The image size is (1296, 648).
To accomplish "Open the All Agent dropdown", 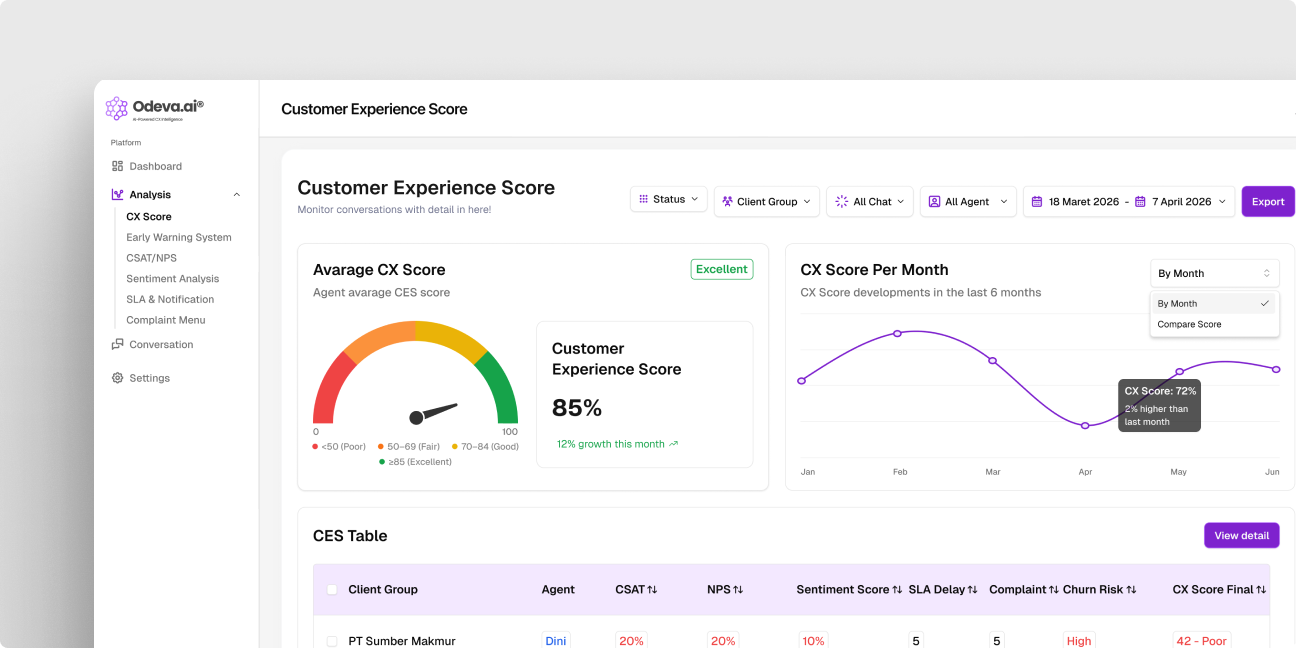I will click(x=968, y=201).
